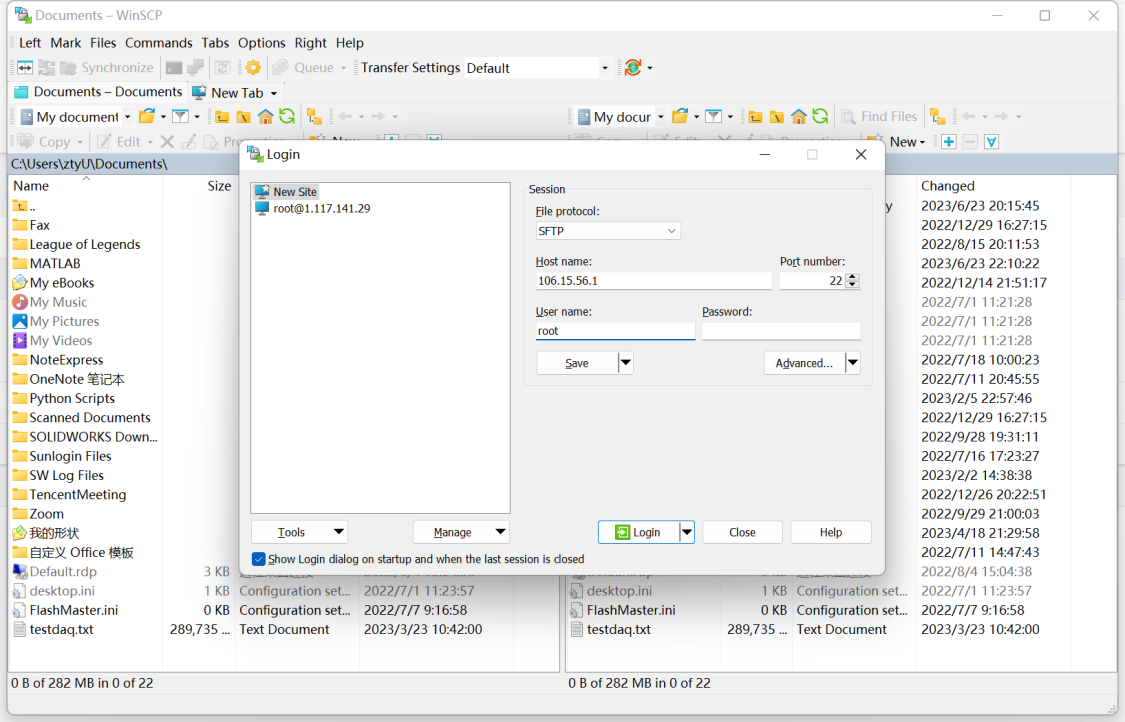The height and width of the screenshot is (722, 1125).
Task: Click the Password input field
Action: (x=781, y=331)
